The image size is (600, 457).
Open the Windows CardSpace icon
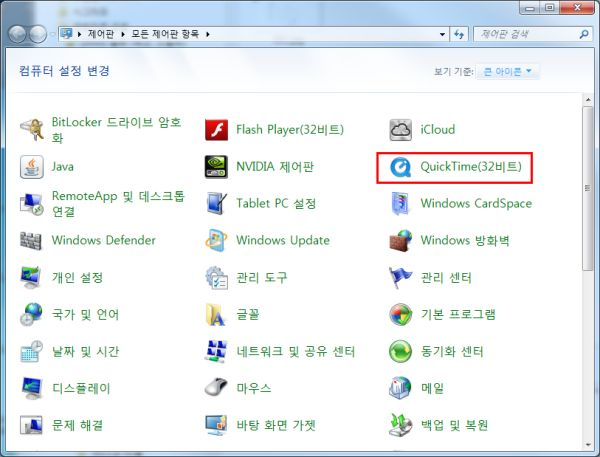pyautogui.click(x=401, y=204)
